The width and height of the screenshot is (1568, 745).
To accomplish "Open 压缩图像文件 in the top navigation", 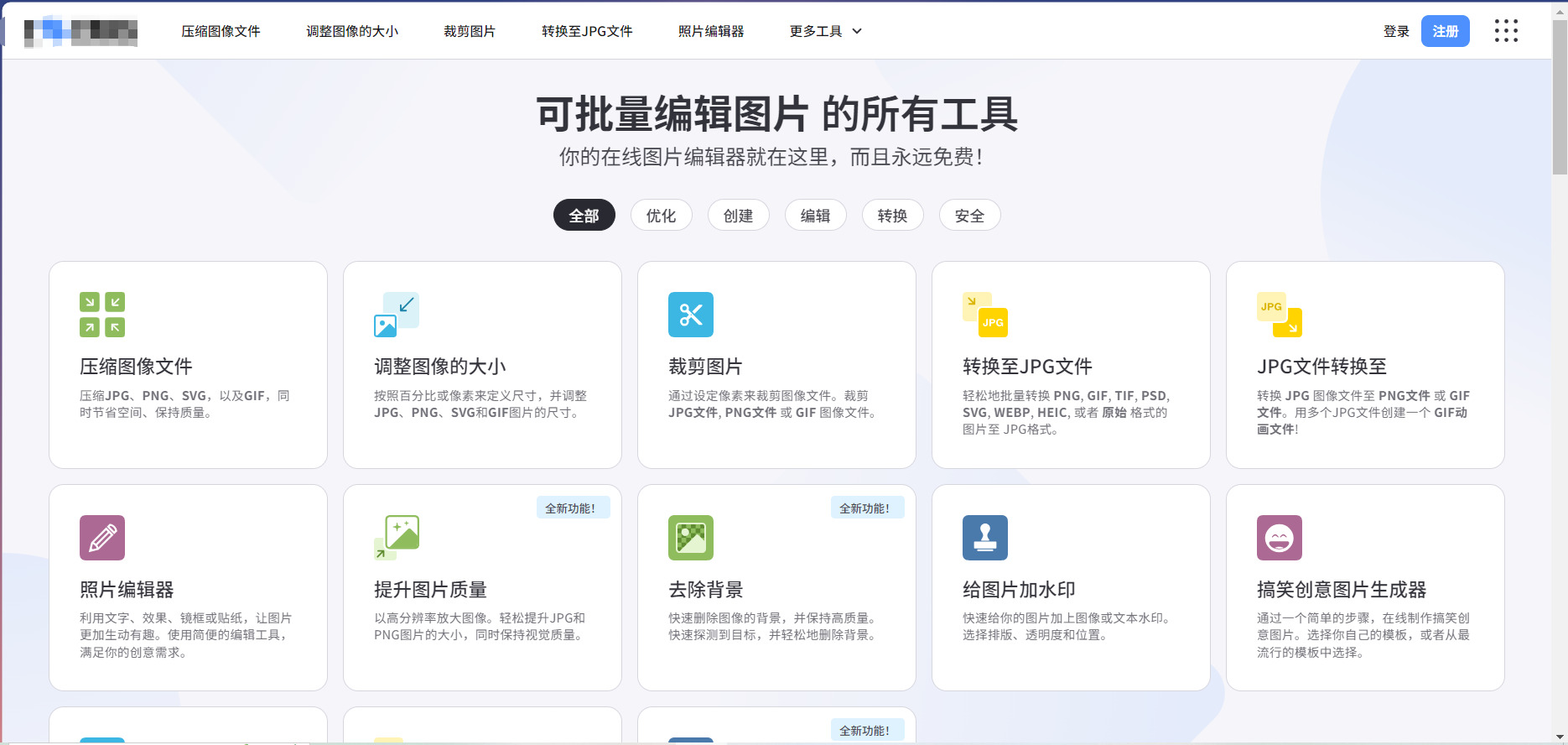I will tap(221, 31).
